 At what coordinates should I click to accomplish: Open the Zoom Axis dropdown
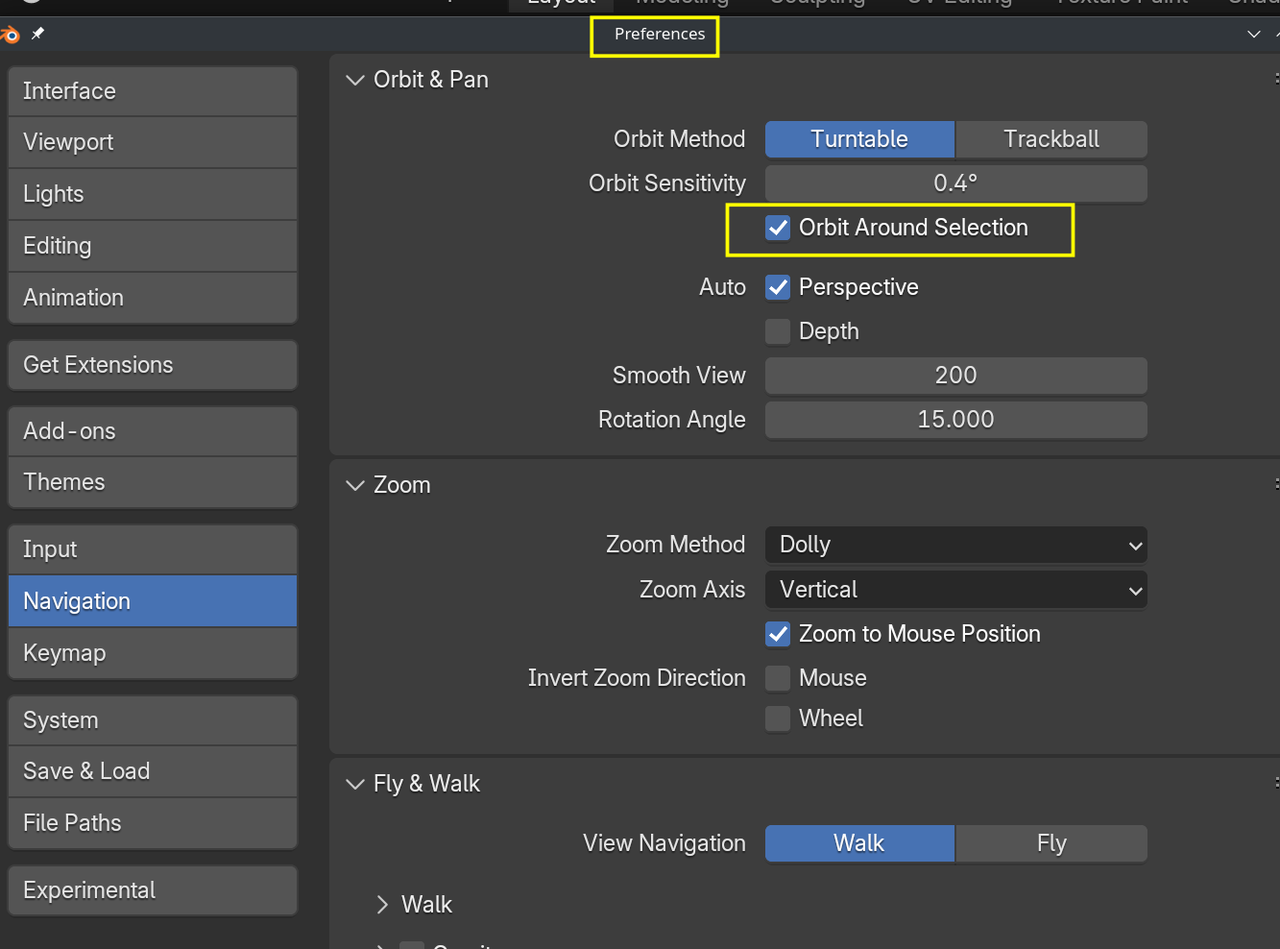[955, 590]
